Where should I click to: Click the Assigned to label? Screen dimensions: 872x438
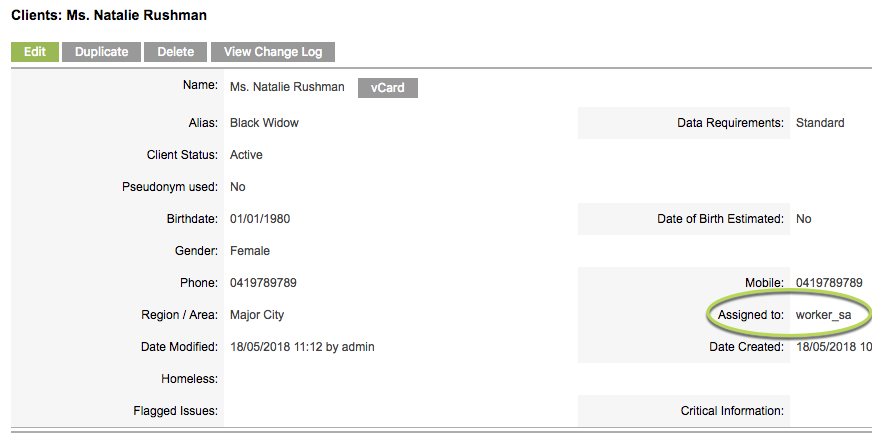click(x=750, y=315)
